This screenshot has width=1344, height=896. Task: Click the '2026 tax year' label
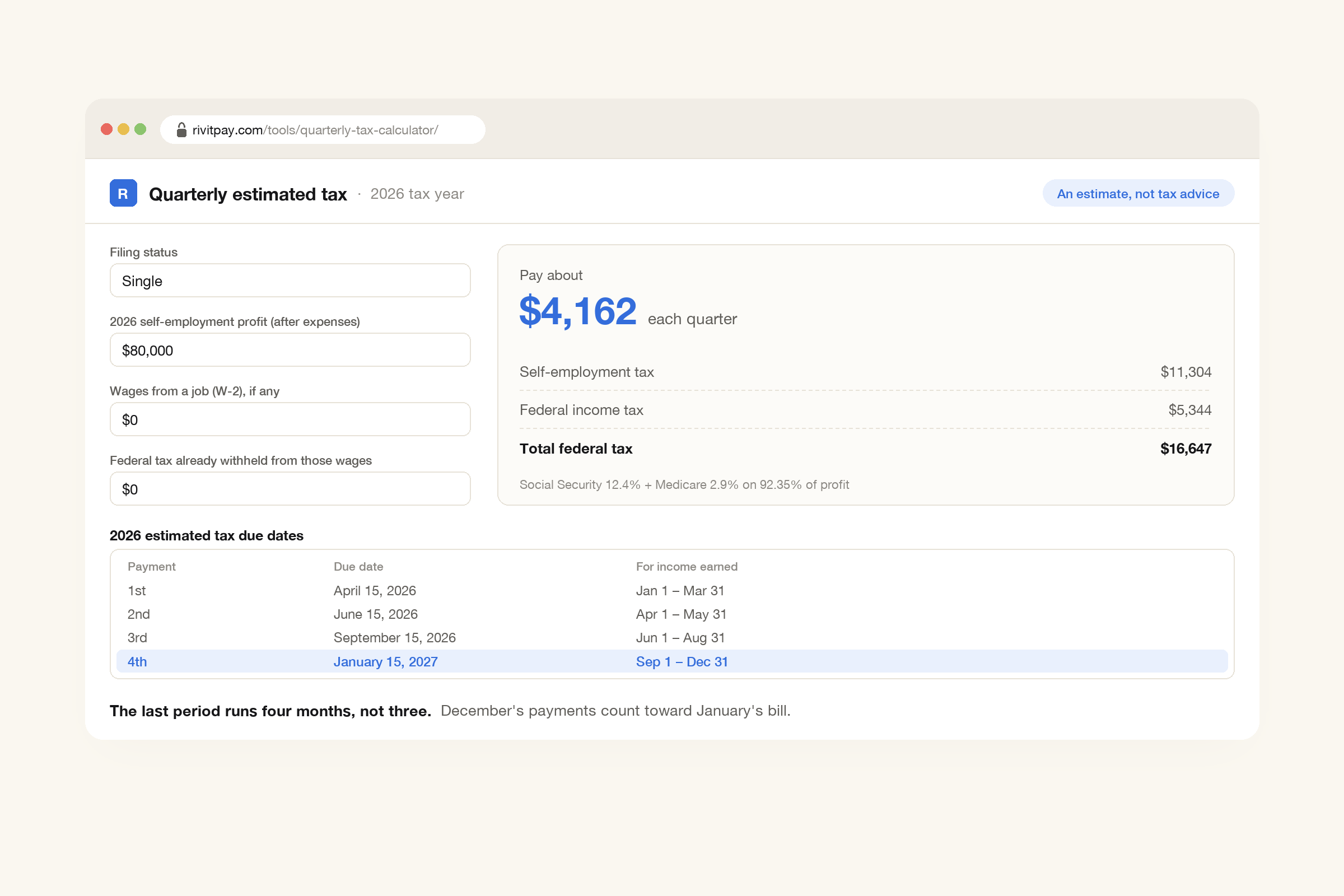(417, 194)
